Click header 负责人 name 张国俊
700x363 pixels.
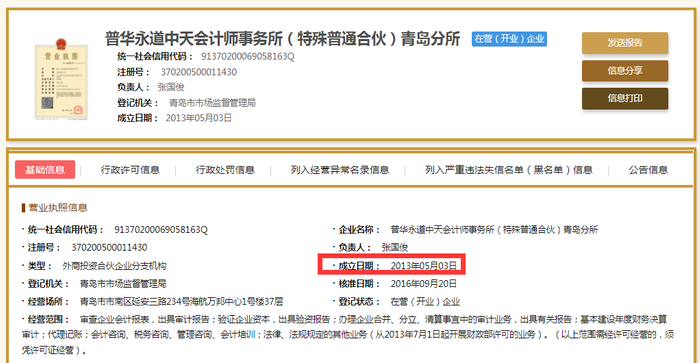pyautogui.click(x=171, y=87)
